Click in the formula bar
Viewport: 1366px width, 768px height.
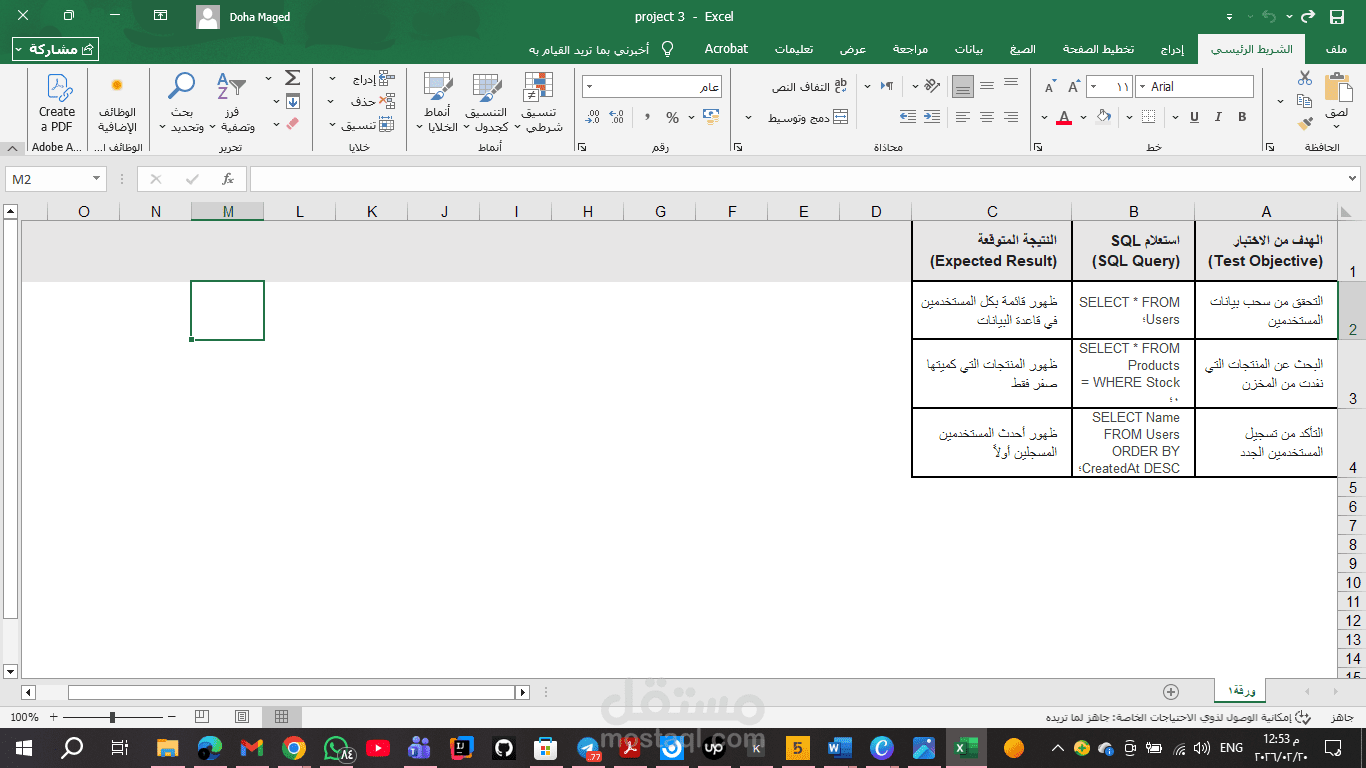pyautogui.click(x=804, y=179)
